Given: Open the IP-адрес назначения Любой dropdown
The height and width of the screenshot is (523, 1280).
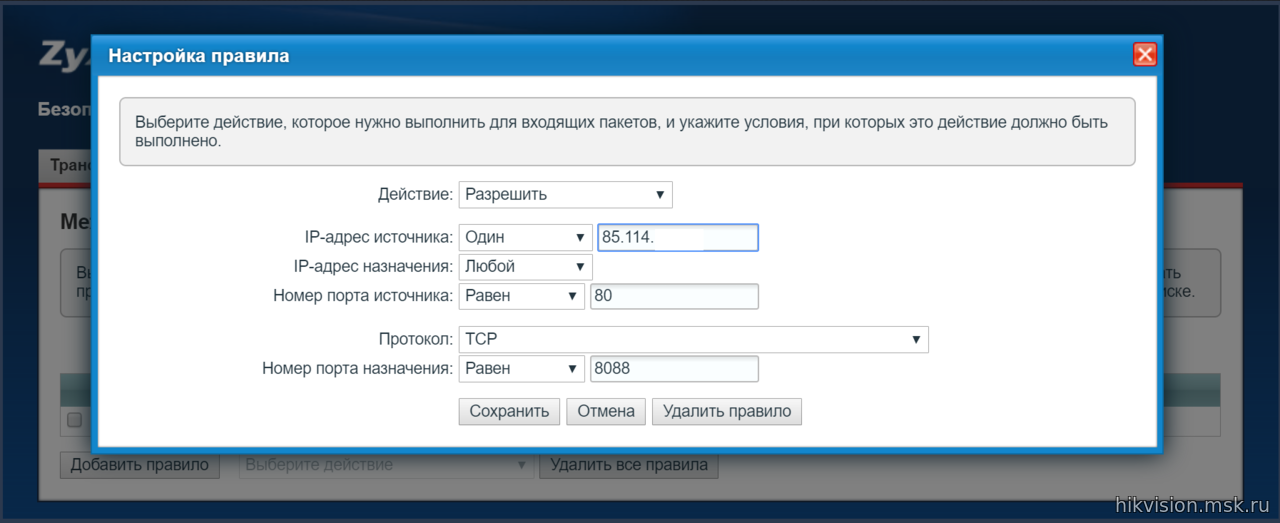Looking at the screenshot, I should click(x=525, y=267).
